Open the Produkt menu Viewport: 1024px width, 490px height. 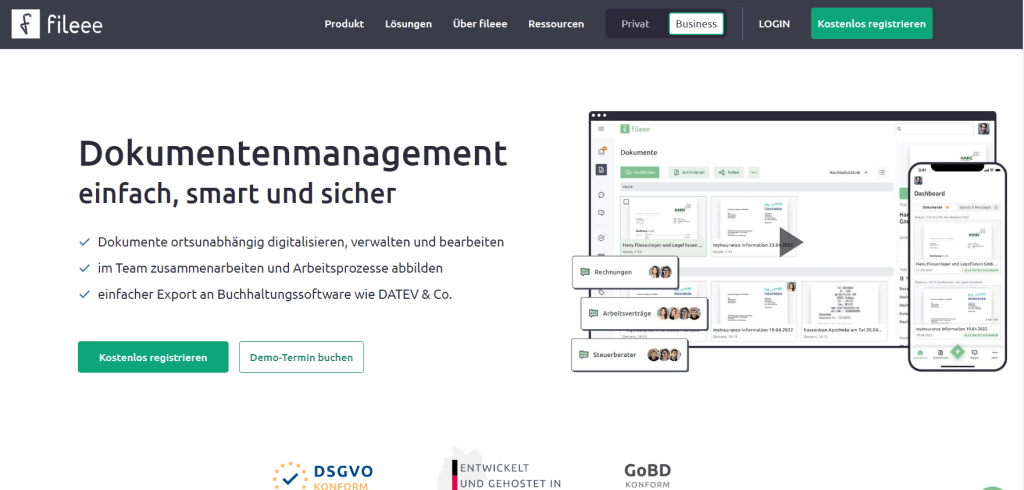344,24
